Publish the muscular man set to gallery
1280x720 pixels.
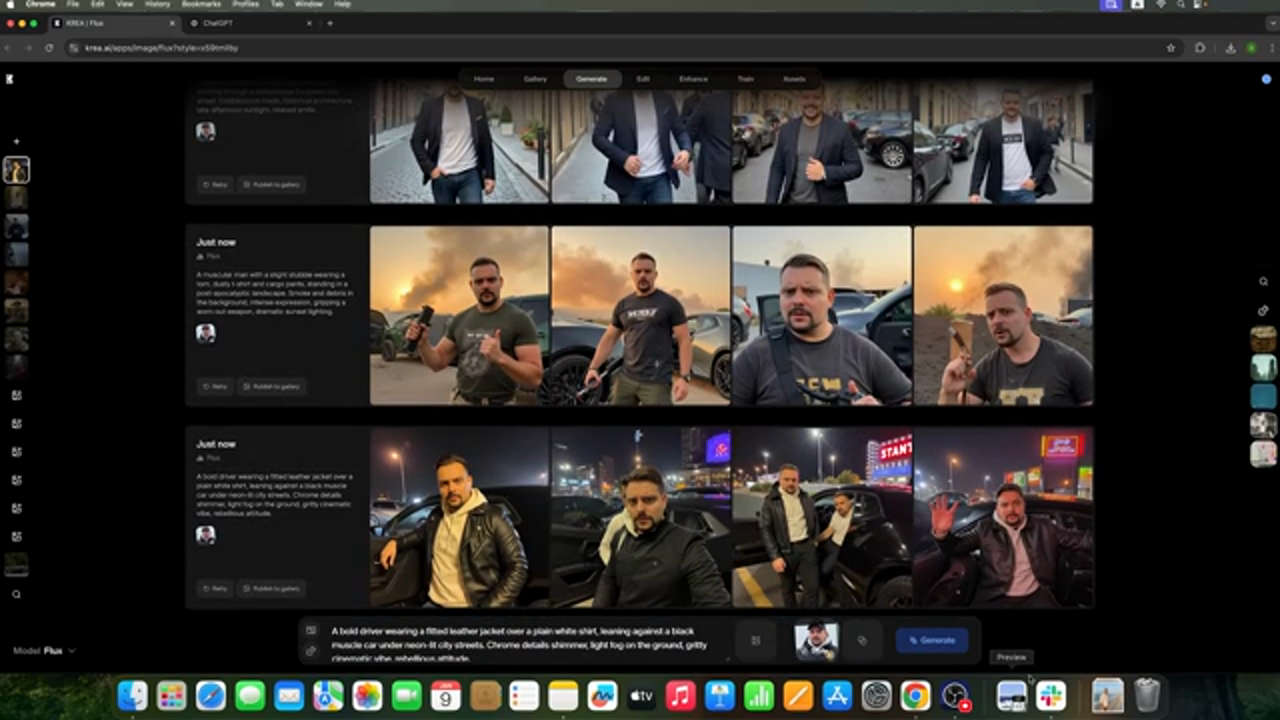point(271,386)
